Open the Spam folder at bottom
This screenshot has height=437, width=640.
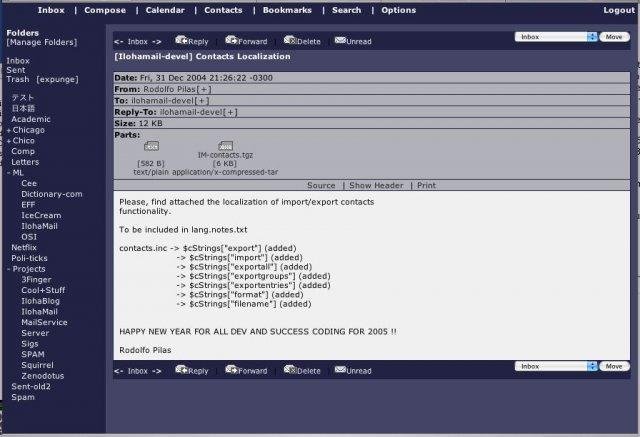coord(23,397)
